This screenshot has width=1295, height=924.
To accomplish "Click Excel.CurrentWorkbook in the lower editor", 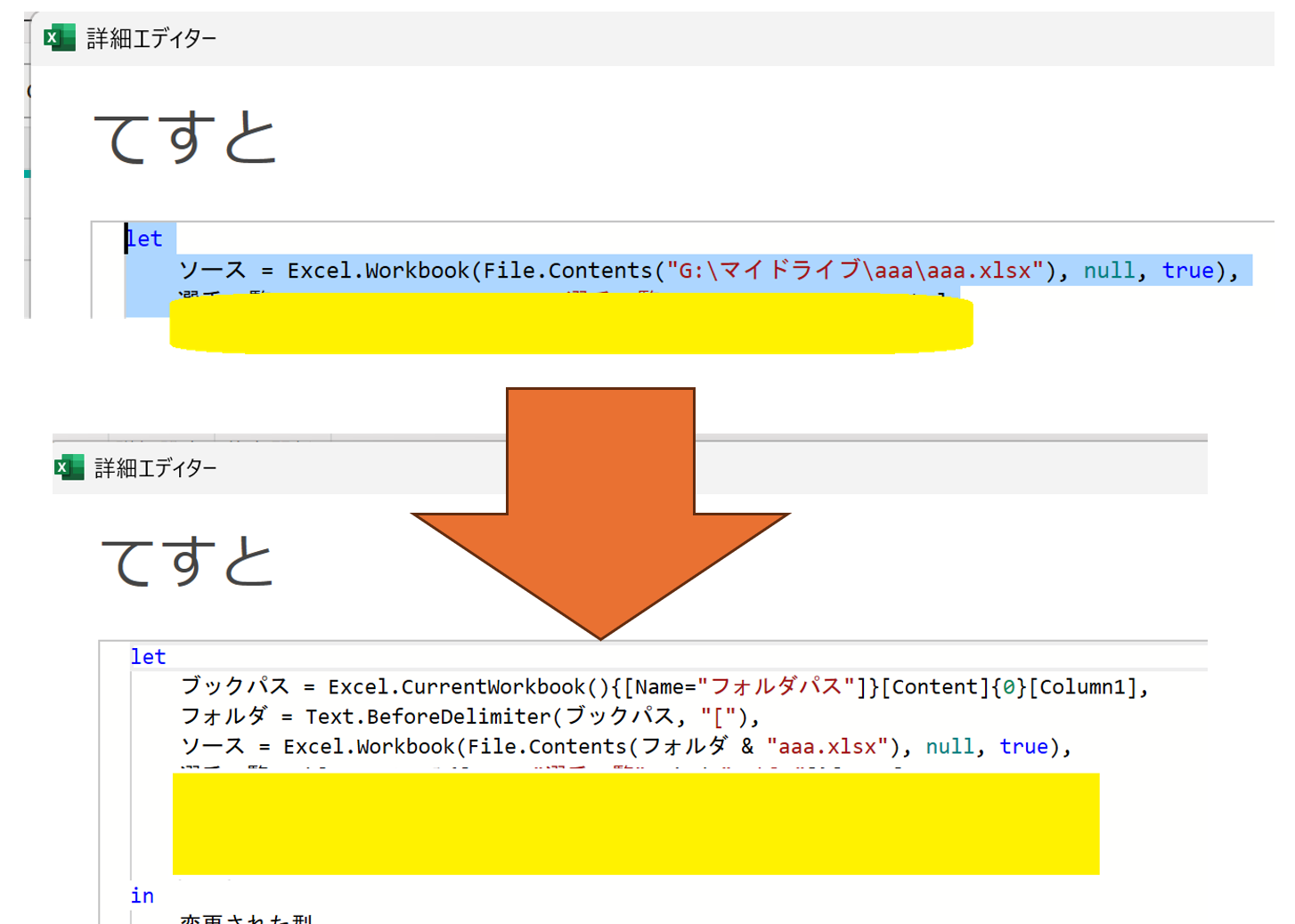I will 456,687.
